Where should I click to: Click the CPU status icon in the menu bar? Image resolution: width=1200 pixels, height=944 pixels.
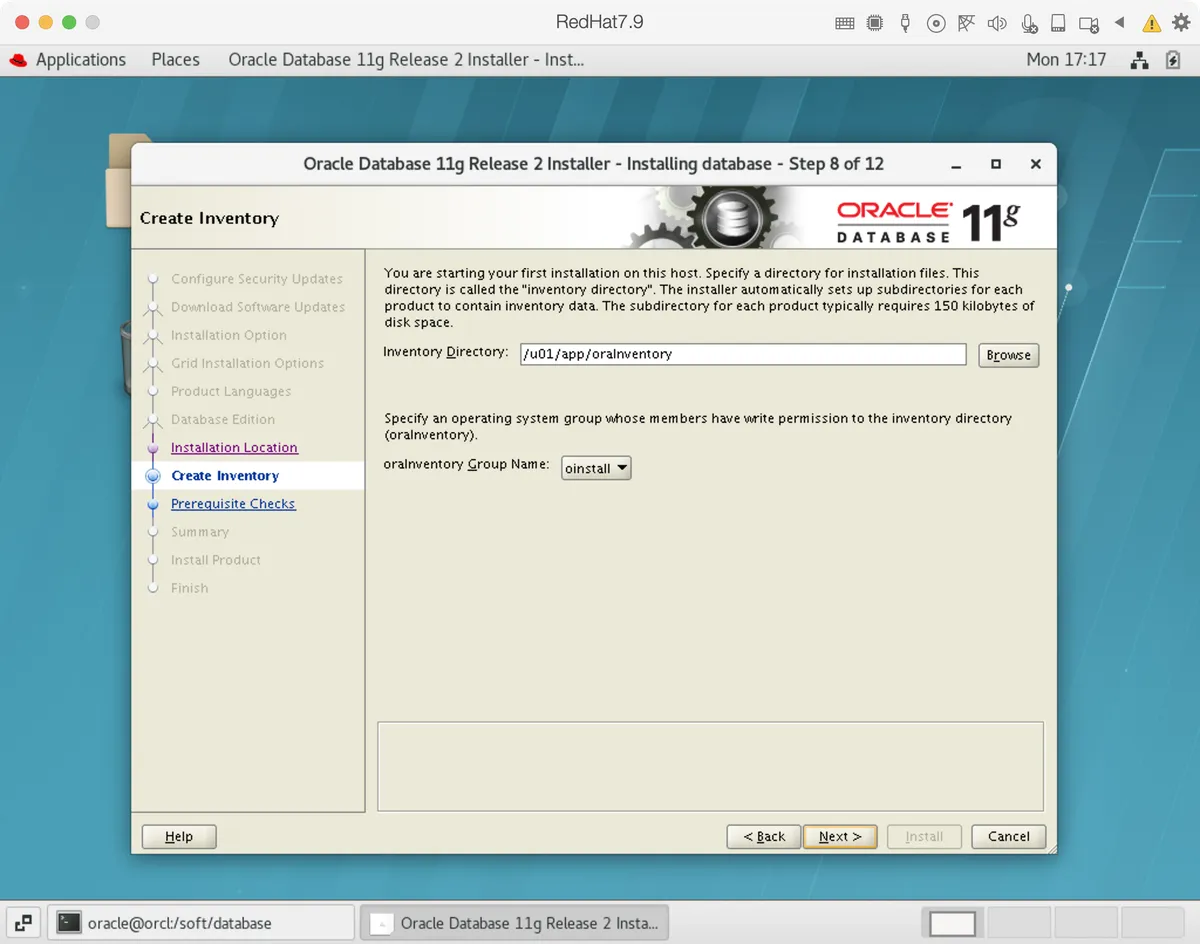click(874, 22)
